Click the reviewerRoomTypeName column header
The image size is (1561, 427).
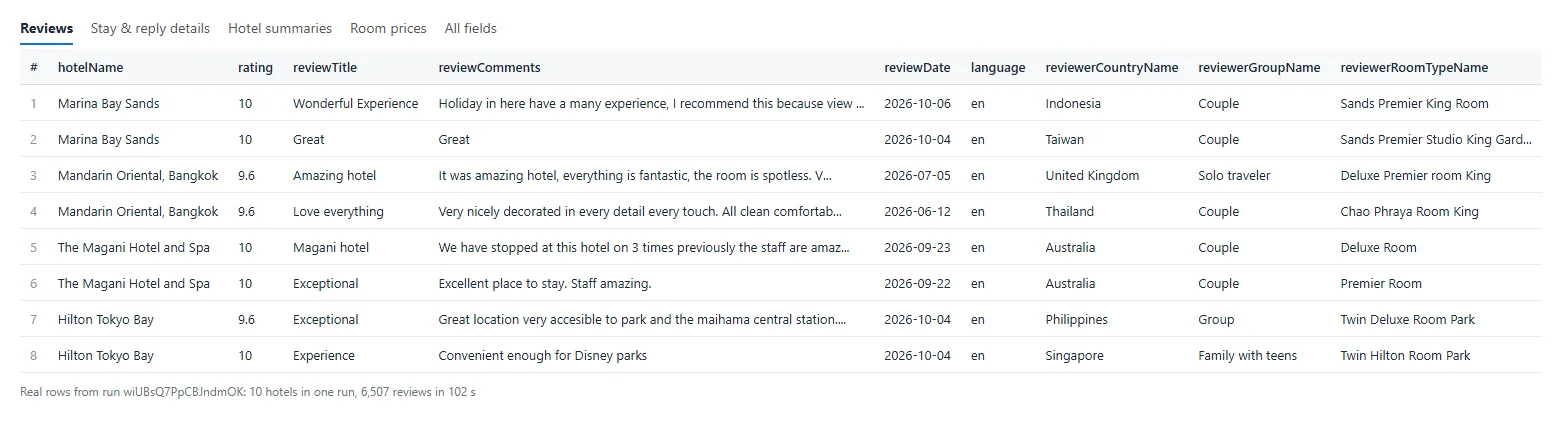1414,68
